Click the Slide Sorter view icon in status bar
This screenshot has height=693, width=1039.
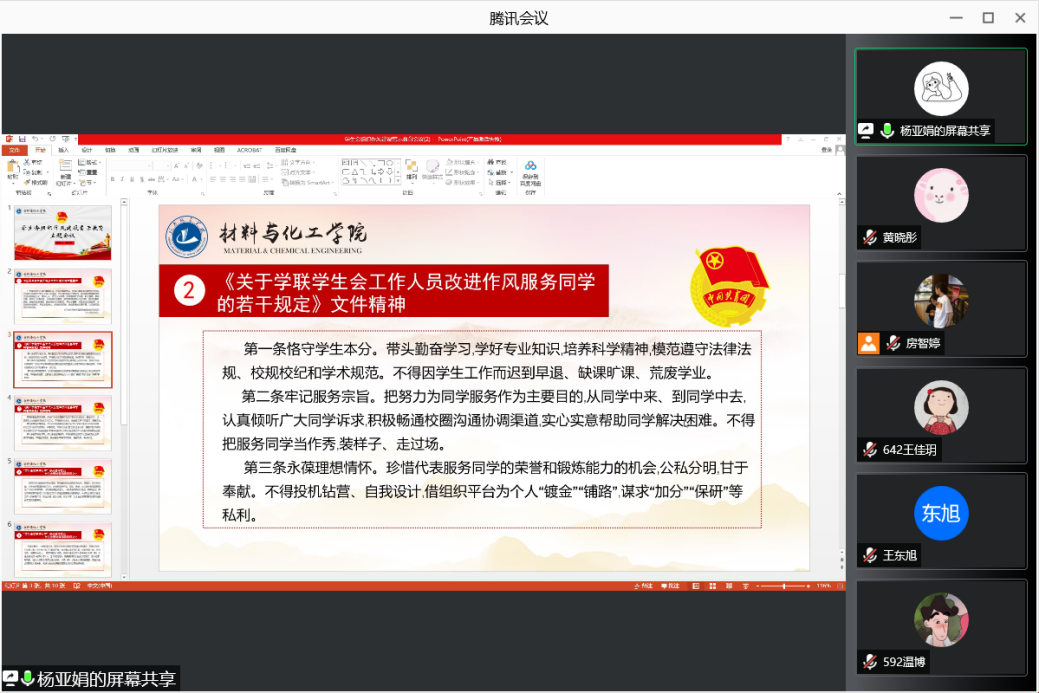[x=712, y=586]
